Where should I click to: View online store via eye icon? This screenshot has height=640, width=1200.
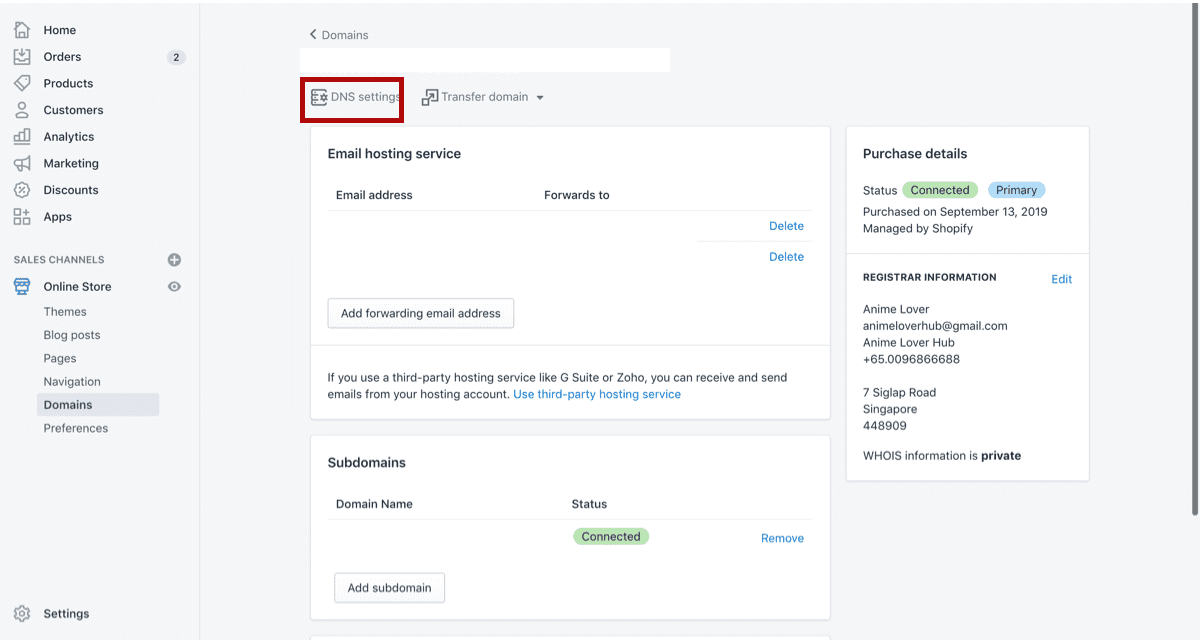(x=174, y=287)
